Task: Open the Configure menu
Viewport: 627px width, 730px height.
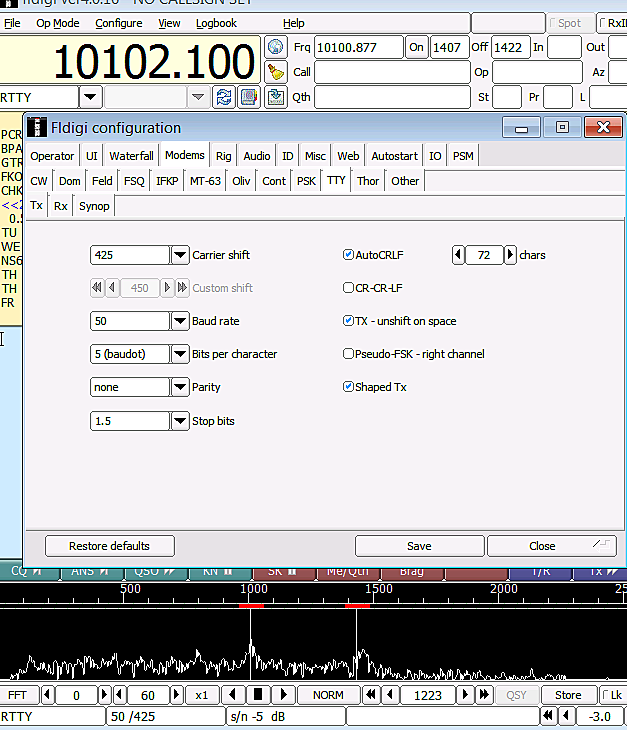Action: 119,23
